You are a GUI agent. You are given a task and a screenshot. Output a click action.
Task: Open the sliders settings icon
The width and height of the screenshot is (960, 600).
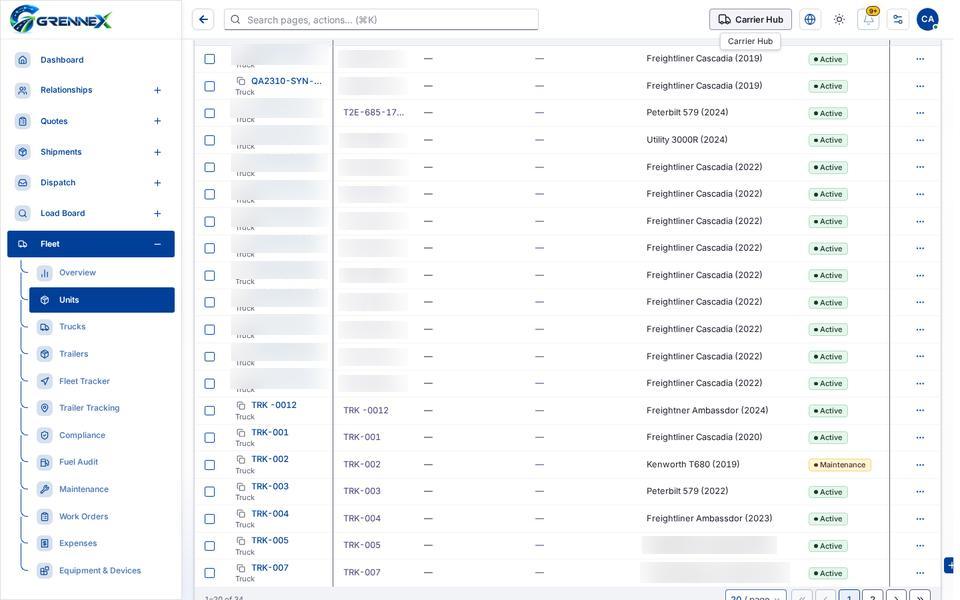pyautogui.click(x=898, y=20)
